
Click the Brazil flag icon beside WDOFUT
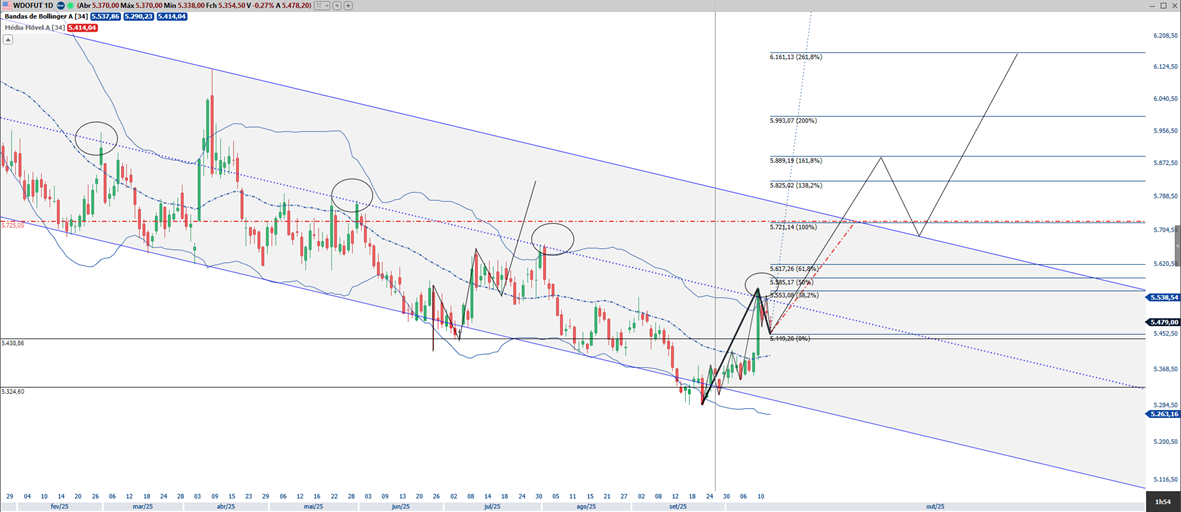(6, 5)
